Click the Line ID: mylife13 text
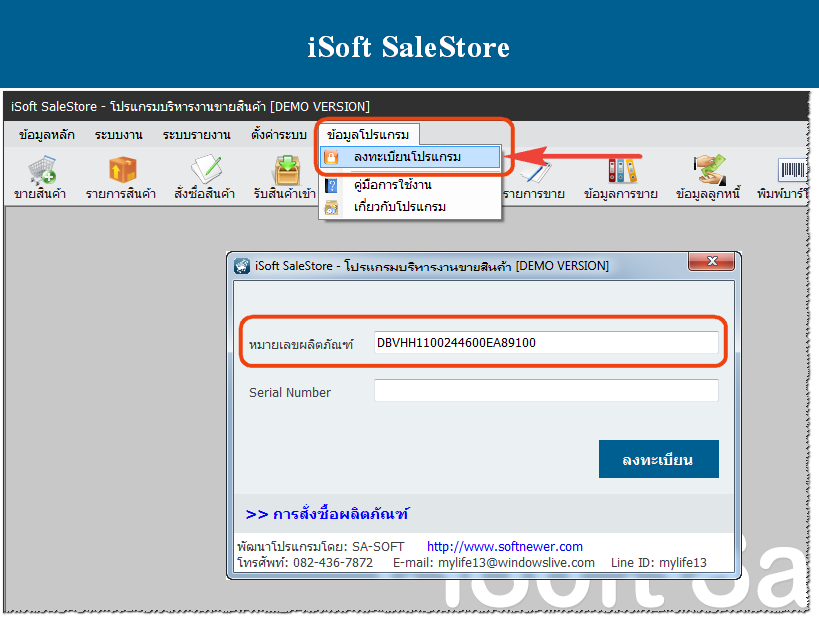The width and height of the screenshot is (819, 622). [659, 562]
